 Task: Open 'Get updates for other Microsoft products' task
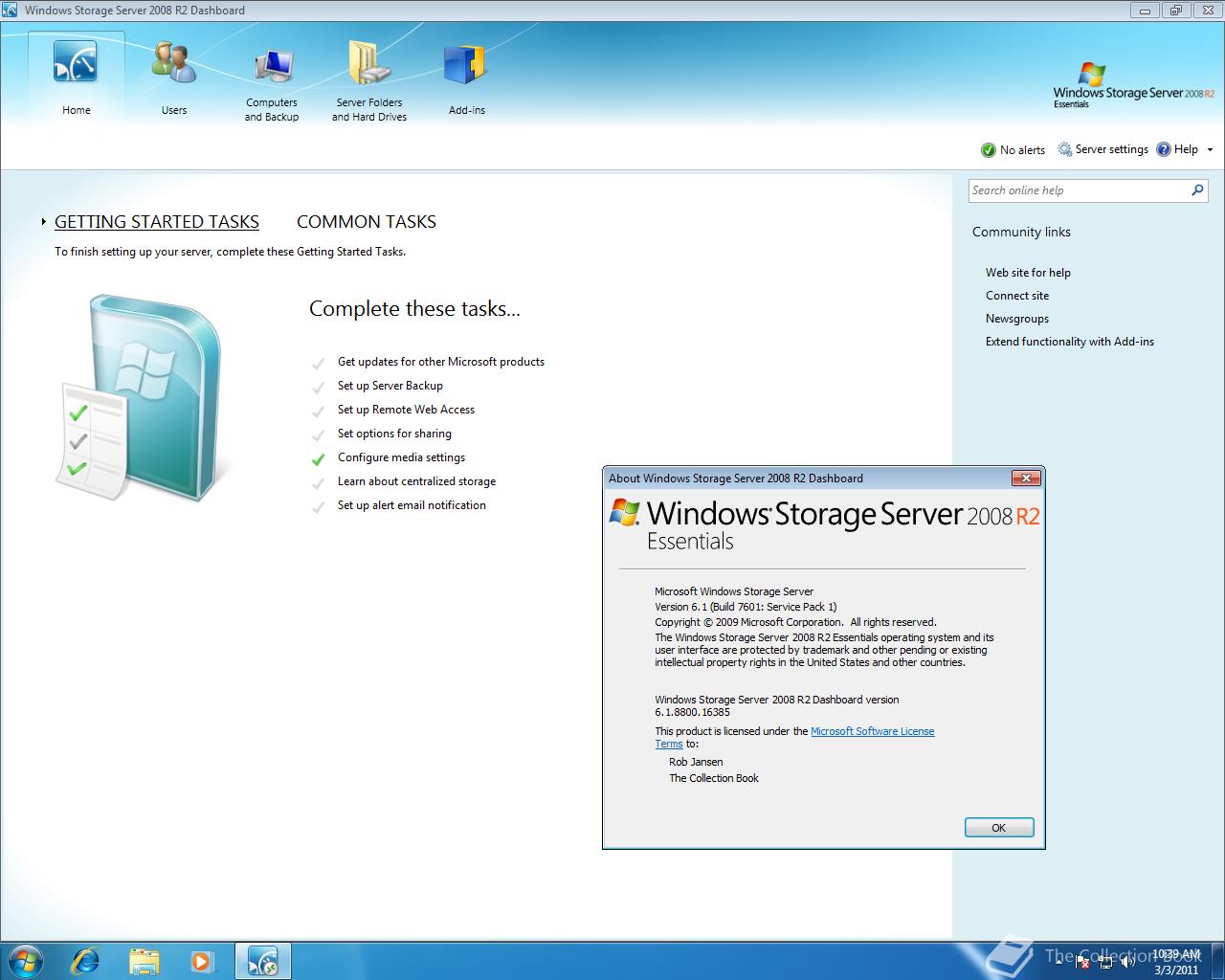tap(441, 362)
